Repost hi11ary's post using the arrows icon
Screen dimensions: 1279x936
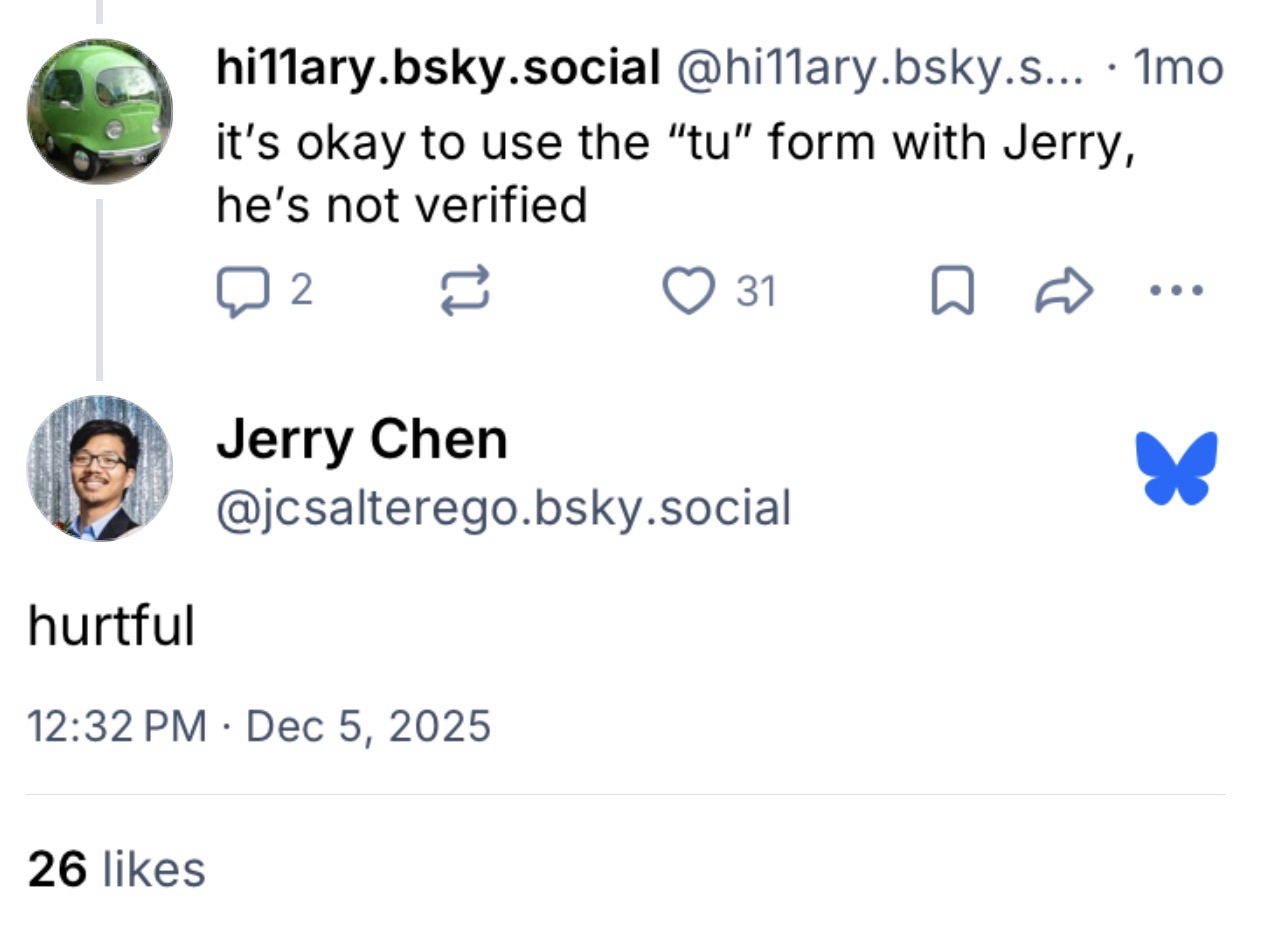pos(465,292)
